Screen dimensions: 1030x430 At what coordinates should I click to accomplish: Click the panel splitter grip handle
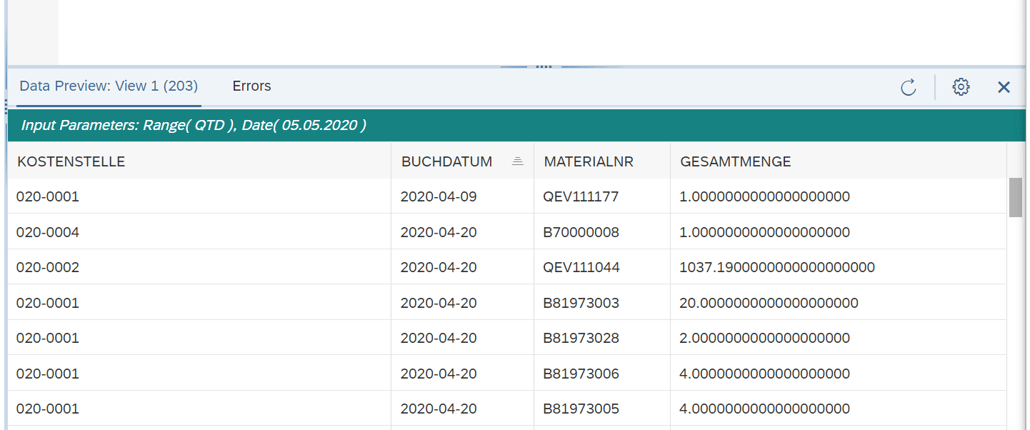543,66
